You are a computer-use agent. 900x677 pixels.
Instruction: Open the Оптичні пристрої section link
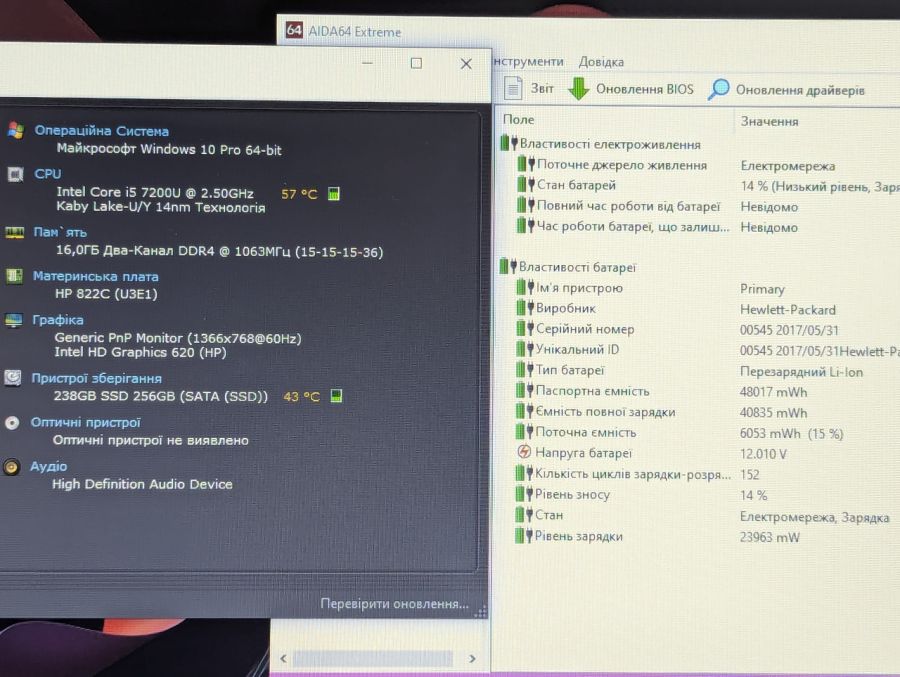coord(86,422)
